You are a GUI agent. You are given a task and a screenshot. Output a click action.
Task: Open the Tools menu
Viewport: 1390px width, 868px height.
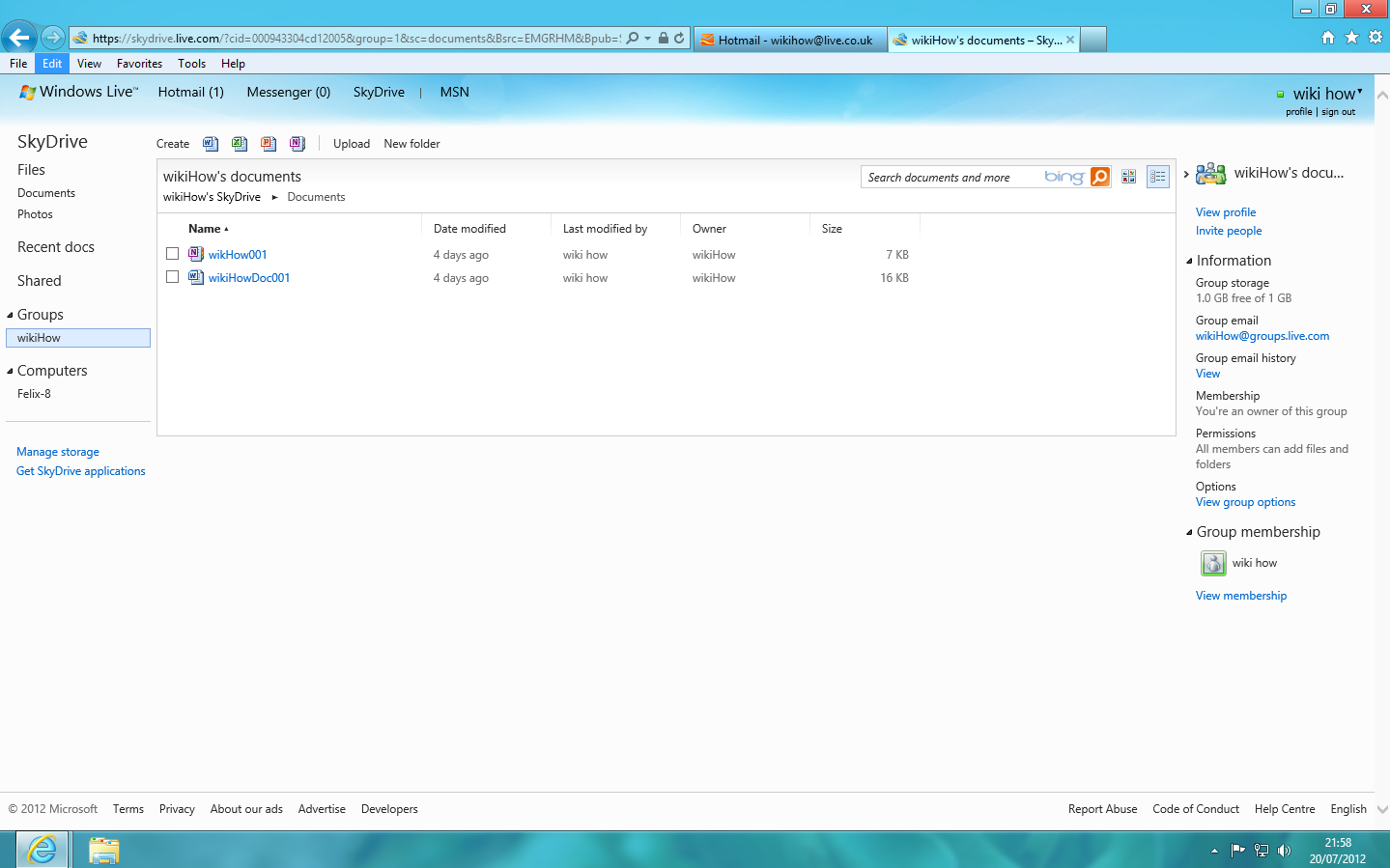(191, 64)
